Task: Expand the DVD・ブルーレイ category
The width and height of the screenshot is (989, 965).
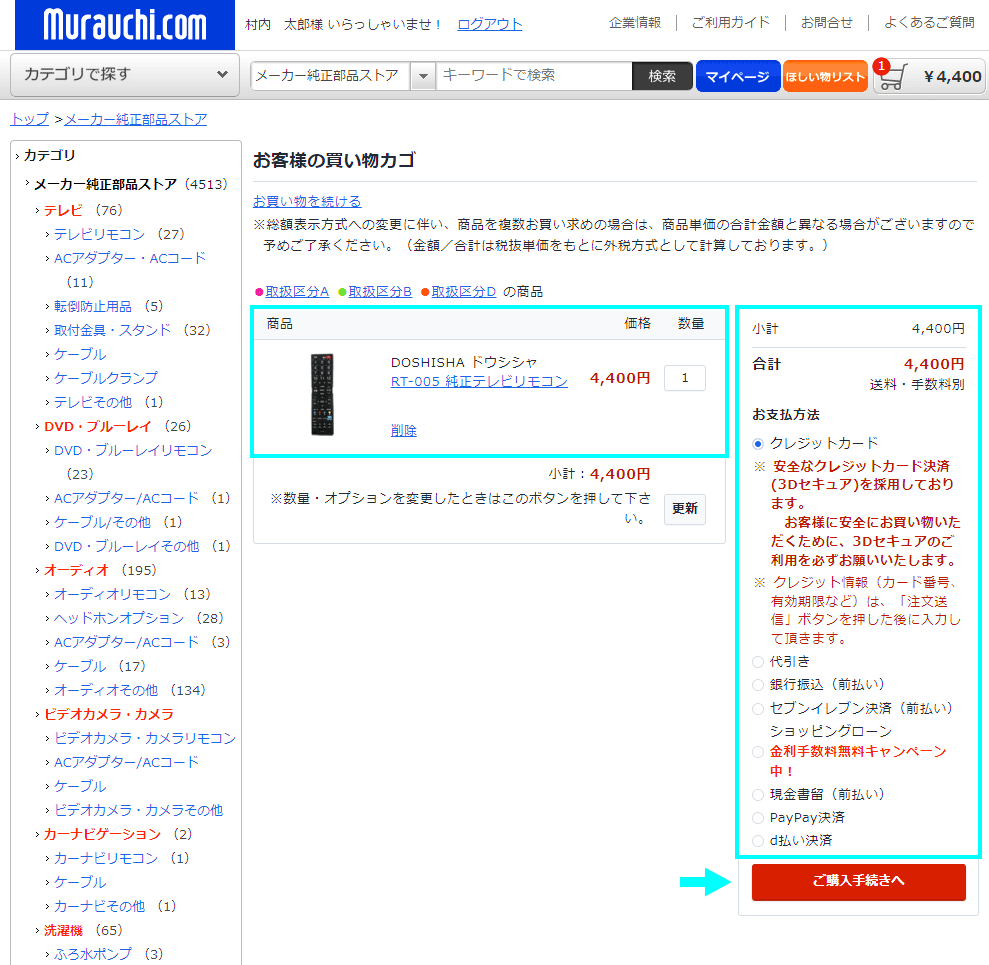Action: pyautogui.click(x=98, y=426)
